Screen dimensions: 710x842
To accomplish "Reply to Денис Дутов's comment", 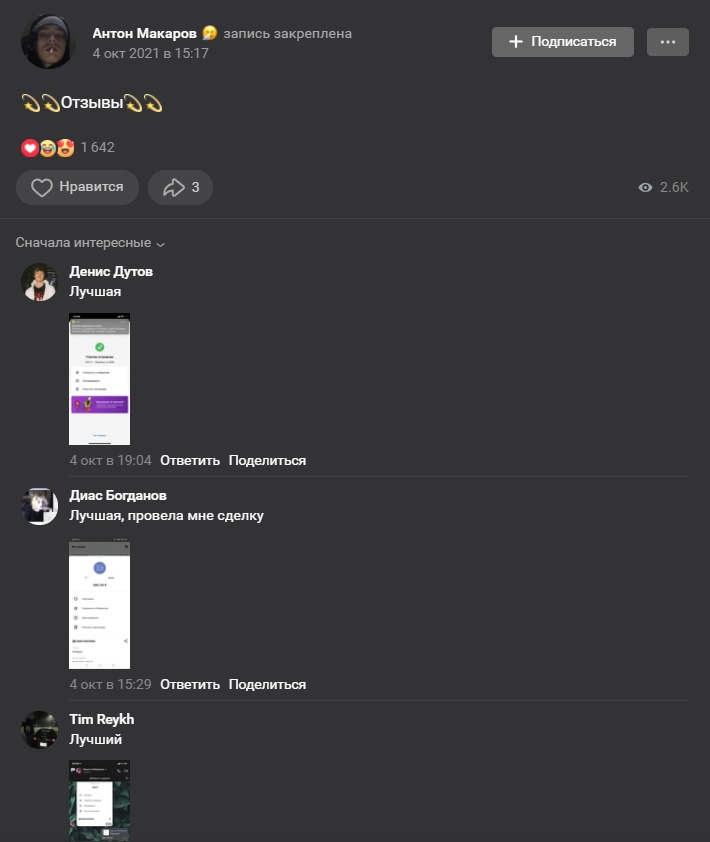I will coord(190,461).
